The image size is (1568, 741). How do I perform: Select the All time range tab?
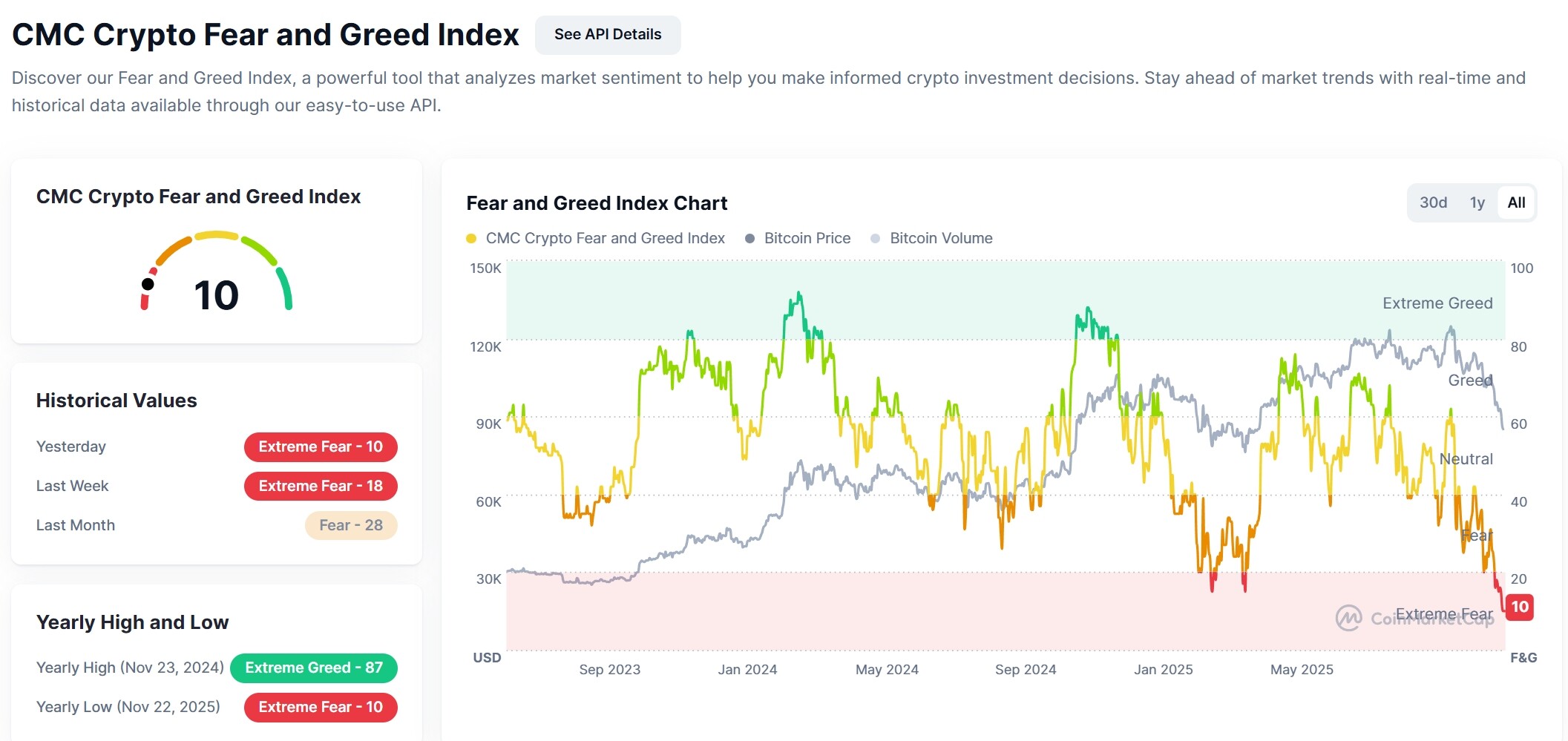pos(1516,202)
